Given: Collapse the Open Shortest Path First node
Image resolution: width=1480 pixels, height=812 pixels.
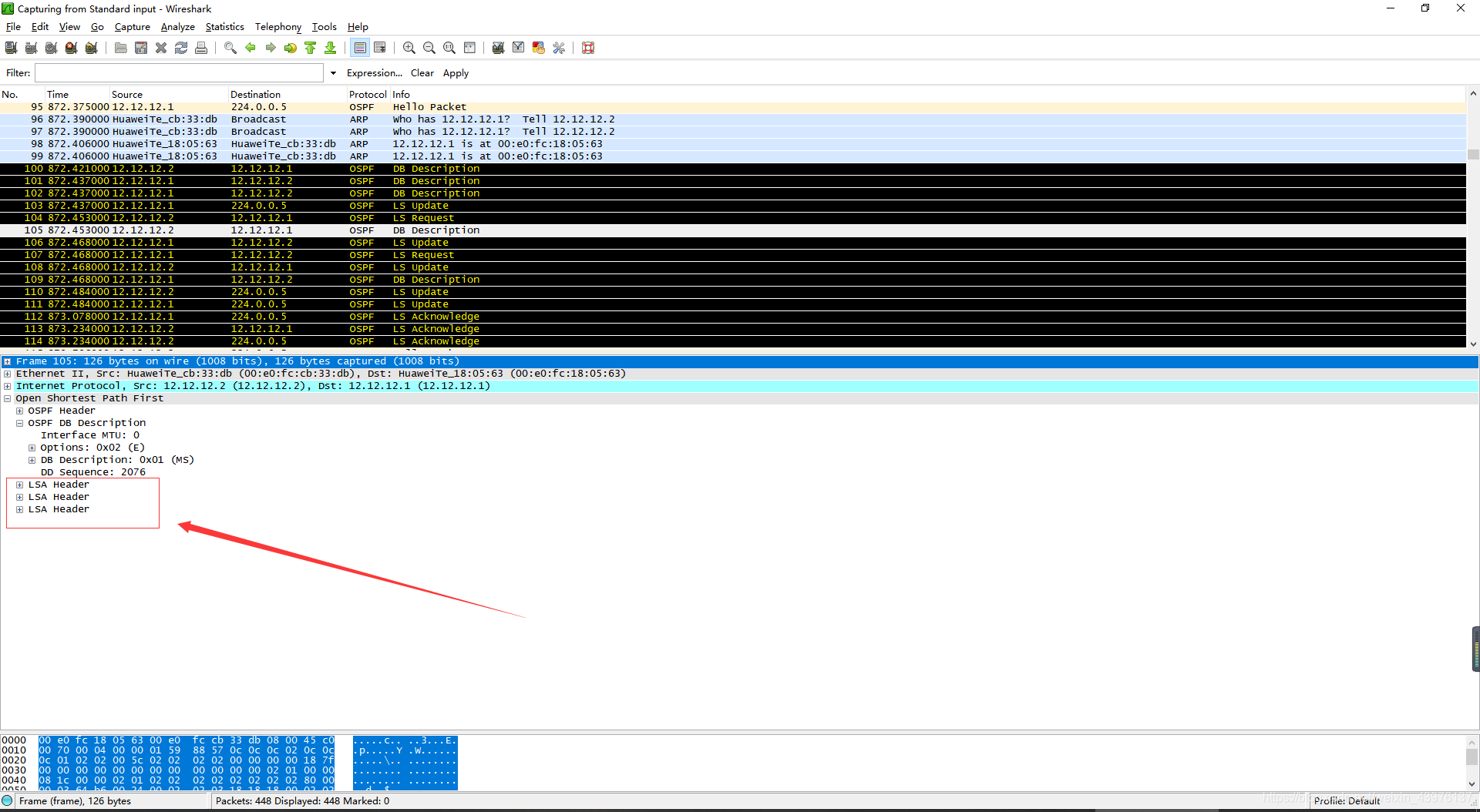Looking at the screenshot, I should pyautogui.click(x=7, y=398).
